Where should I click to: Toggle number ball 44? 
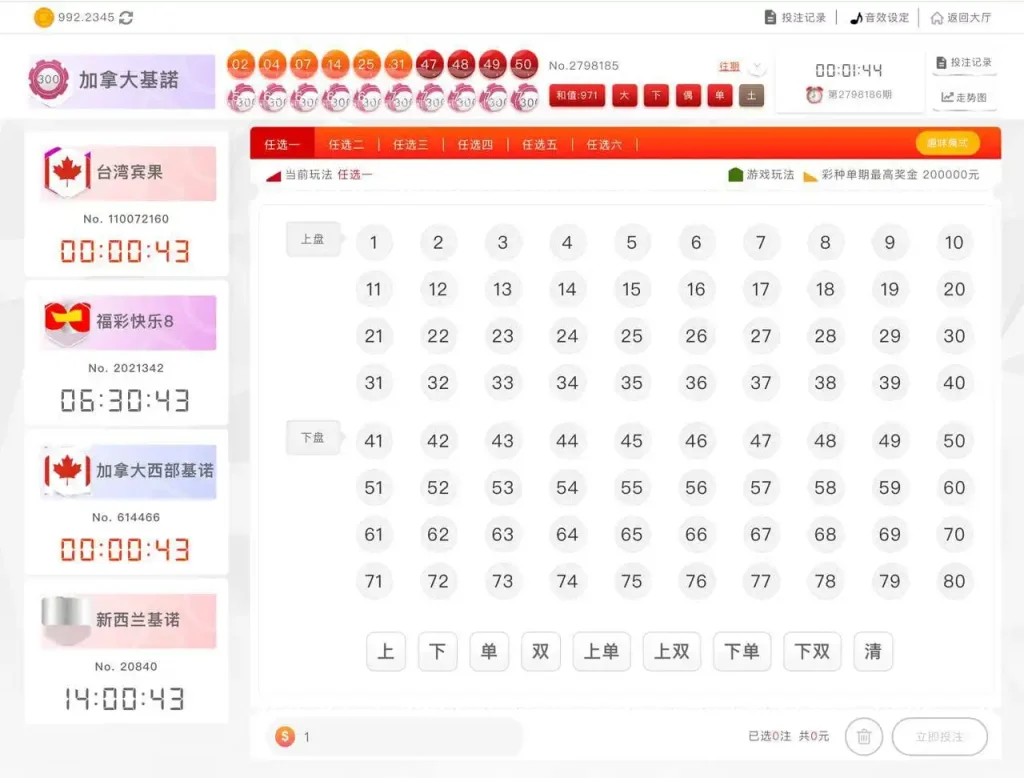coord(567,441)
